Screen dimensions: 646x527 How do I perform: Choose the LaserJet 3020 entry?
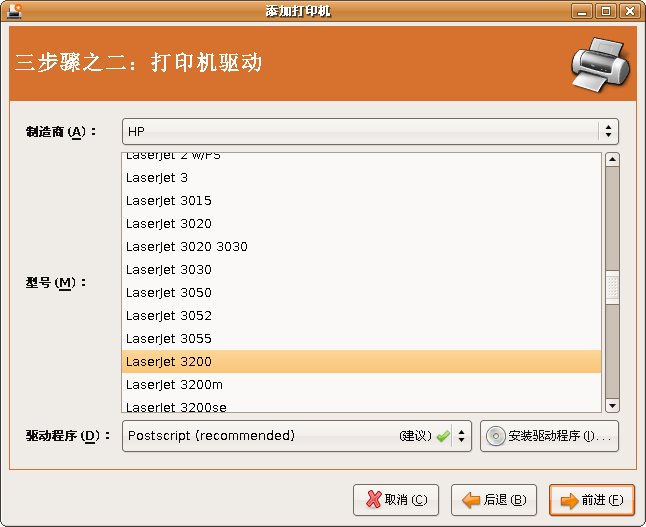tap(361, 224)
